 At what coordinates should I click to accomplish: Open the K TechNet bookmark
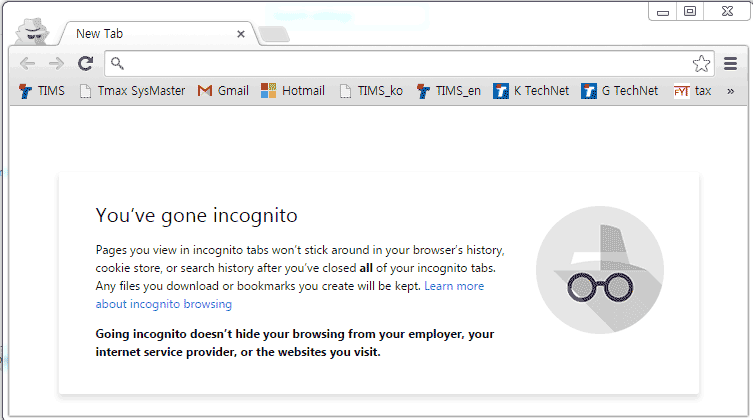click(531, 91)
